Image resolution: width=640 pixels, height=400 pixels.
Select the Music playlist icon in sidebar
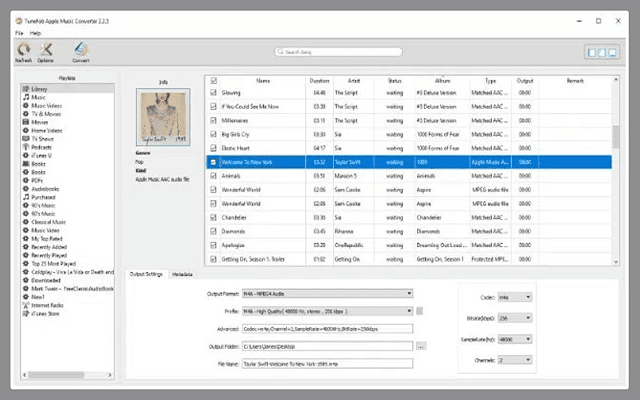coord(25,96)
